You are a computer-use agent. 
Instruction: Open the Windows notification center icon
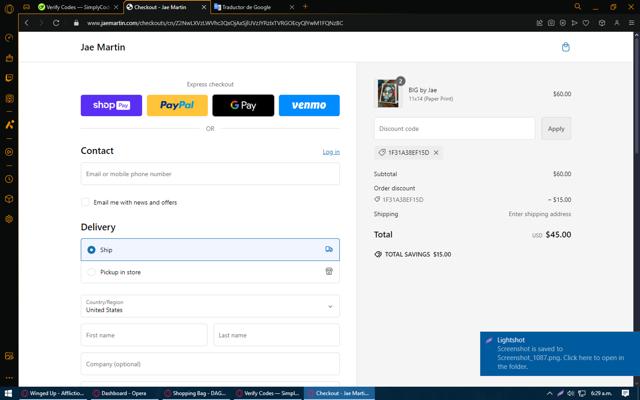pyautogui.click(x=625, y=393)
